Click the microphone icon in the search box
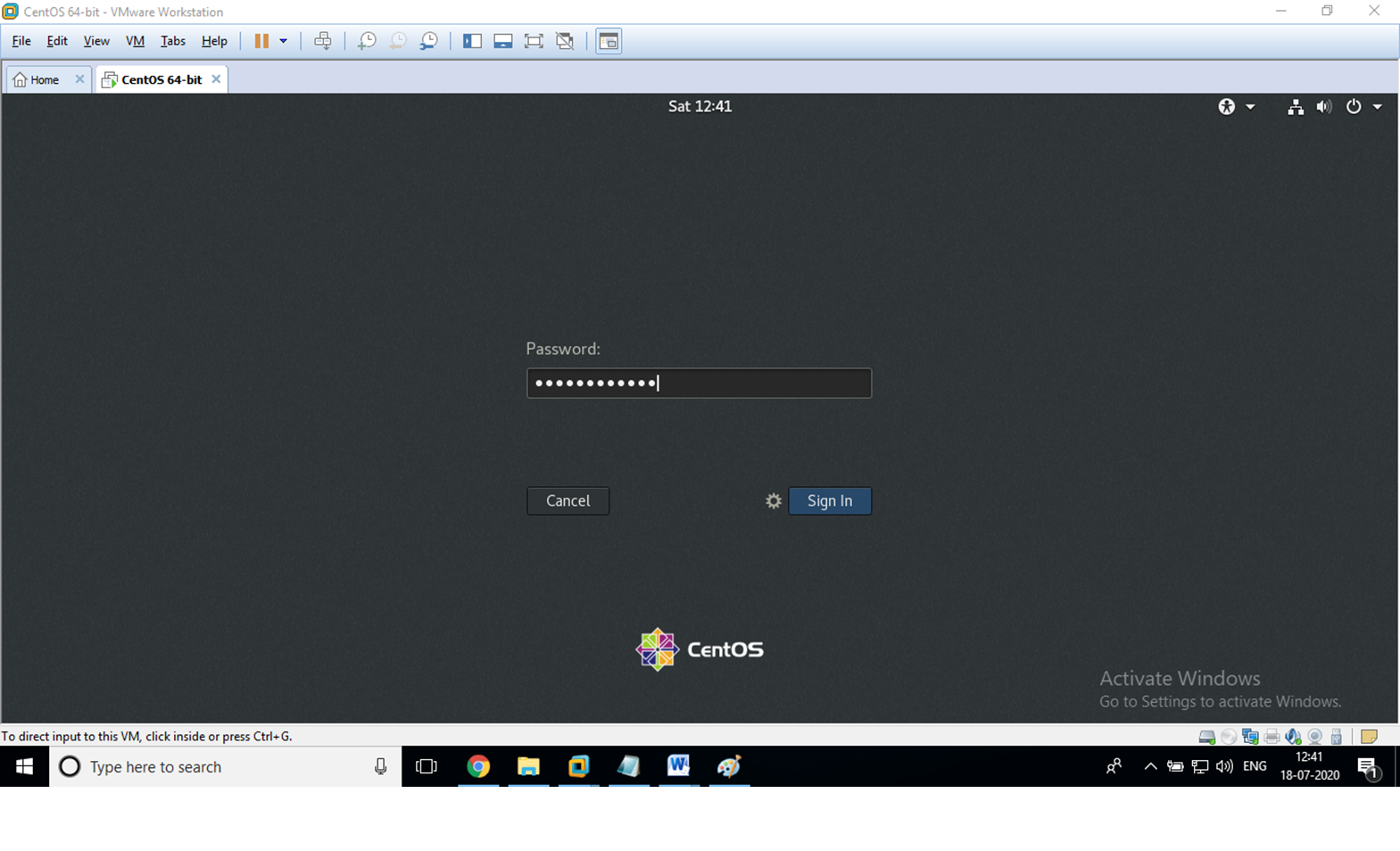Viewport: 1400px width, 851px height. [381, 766]
